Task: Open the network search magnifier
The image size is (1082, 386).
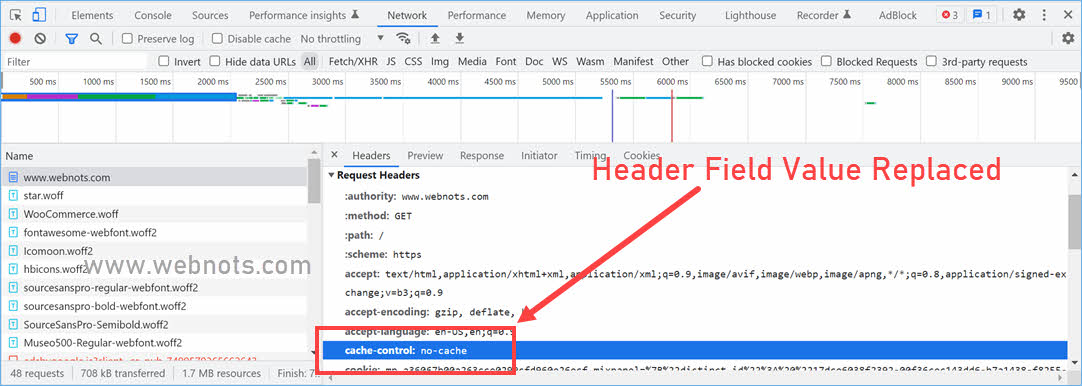Action: pos(96,39)
